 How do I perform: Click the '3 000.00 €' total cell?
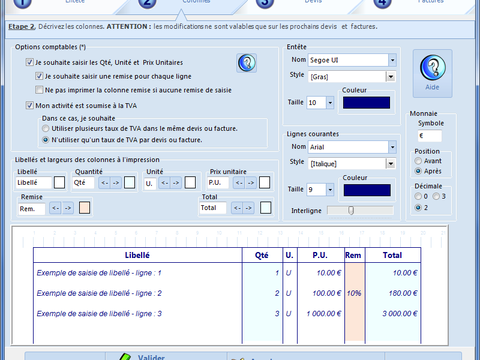click(x=400, y=314)
